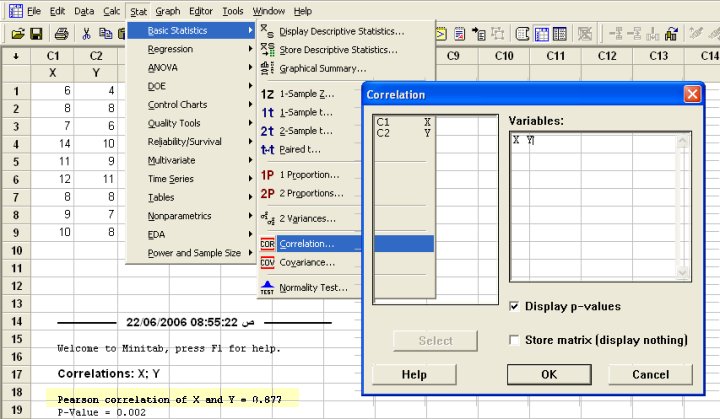Image resolution: width=720 pixels, height=419 pixels.
Task: Open the Editor menu
Action: [201, 11]
